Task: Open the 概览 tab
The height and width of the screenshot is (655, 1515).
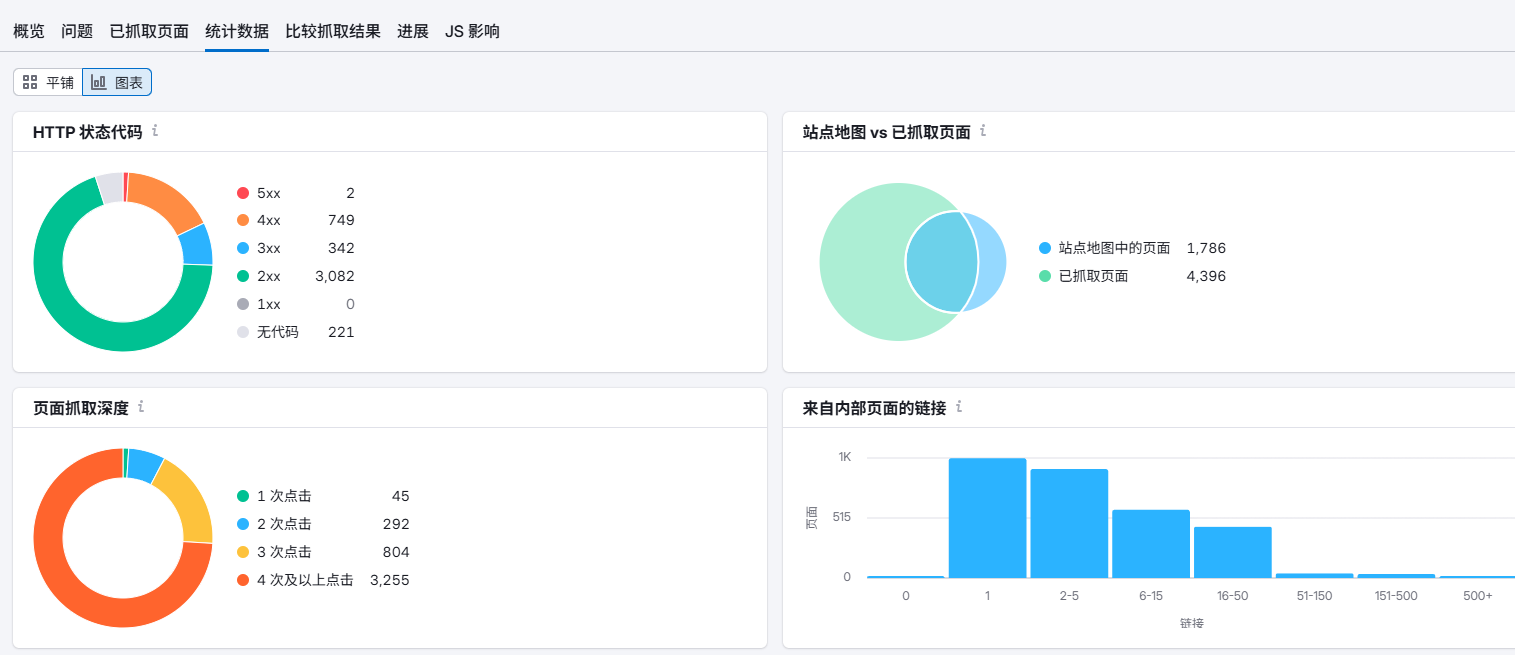Action: pos(29,31)
